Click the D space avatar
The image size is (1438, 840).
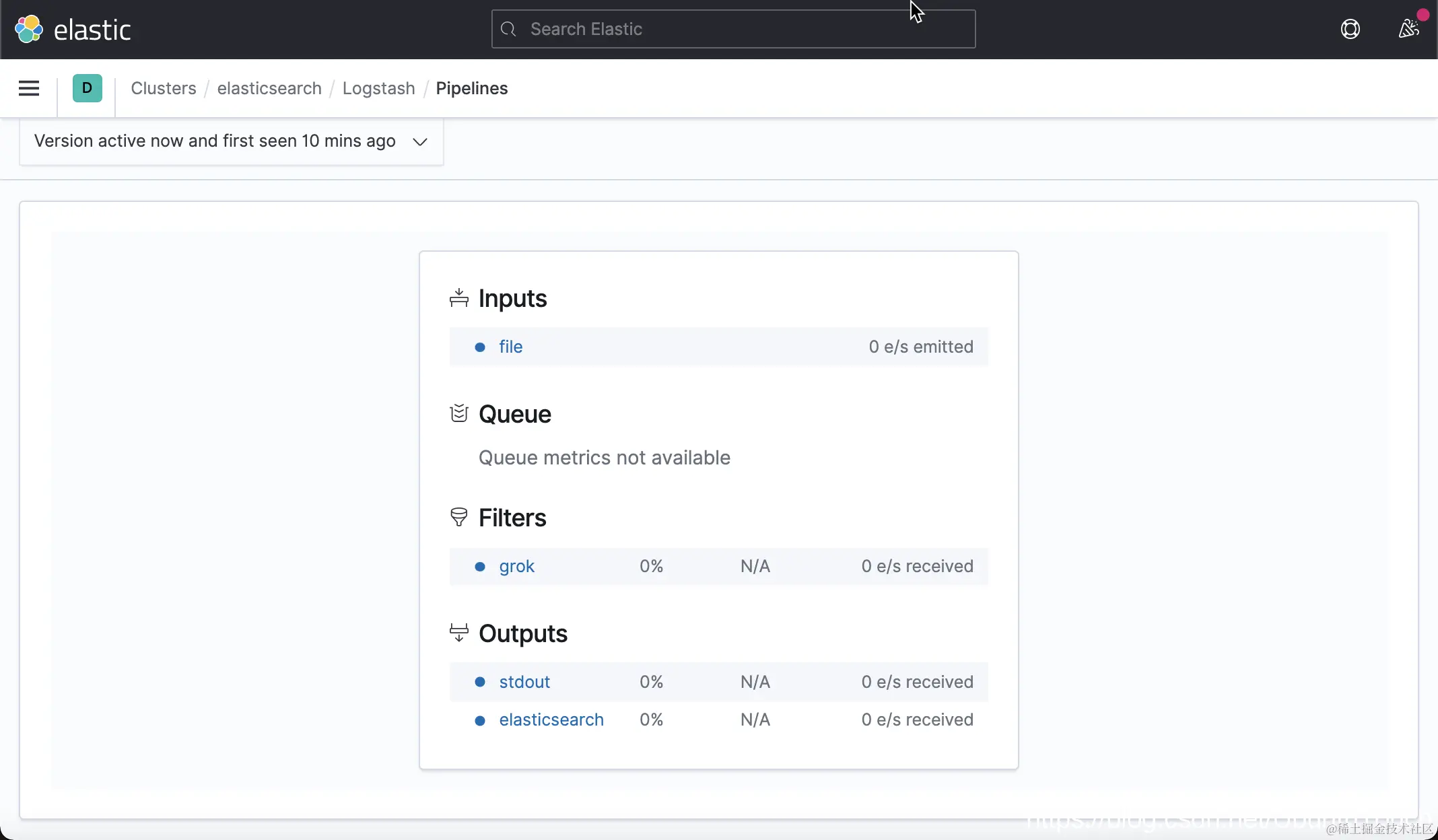(87, 88)
